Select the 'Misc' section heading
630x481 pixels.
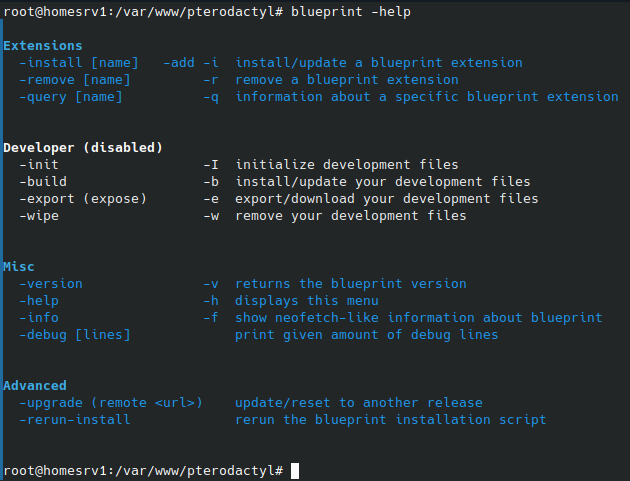click(x=19, y=267)
